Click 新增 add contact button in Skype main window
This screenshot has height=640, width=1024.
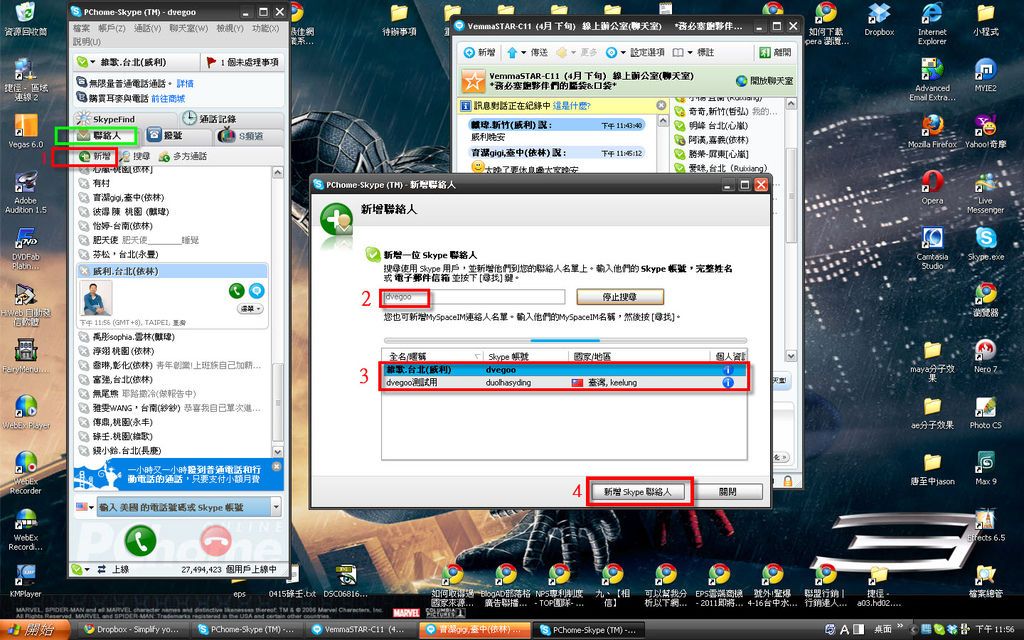pos(95,156)
